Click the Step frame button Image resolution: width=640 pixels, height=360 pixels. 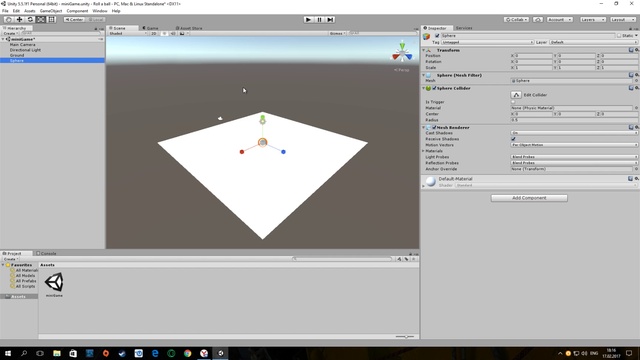point(331,20)
